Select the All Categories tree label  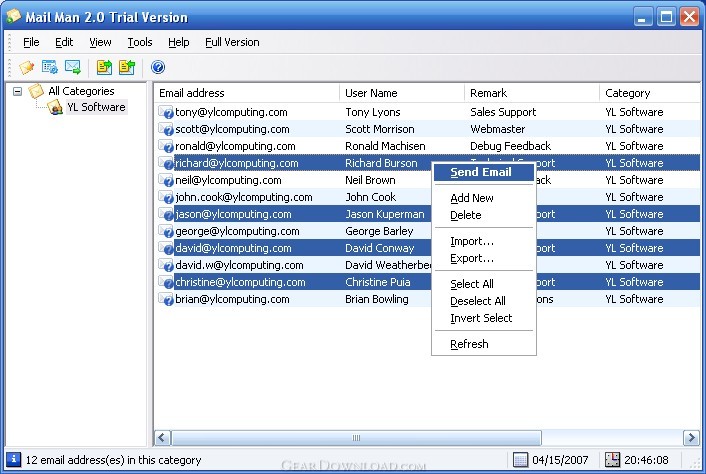[x=81, y=91]
